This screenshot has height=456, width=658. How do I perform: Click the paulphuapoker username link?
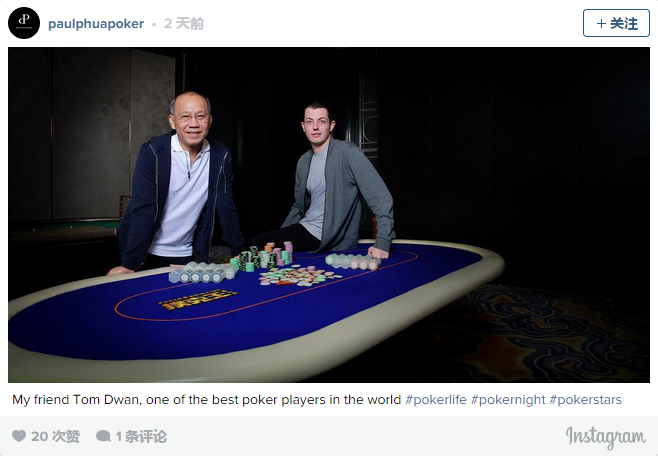96,23
